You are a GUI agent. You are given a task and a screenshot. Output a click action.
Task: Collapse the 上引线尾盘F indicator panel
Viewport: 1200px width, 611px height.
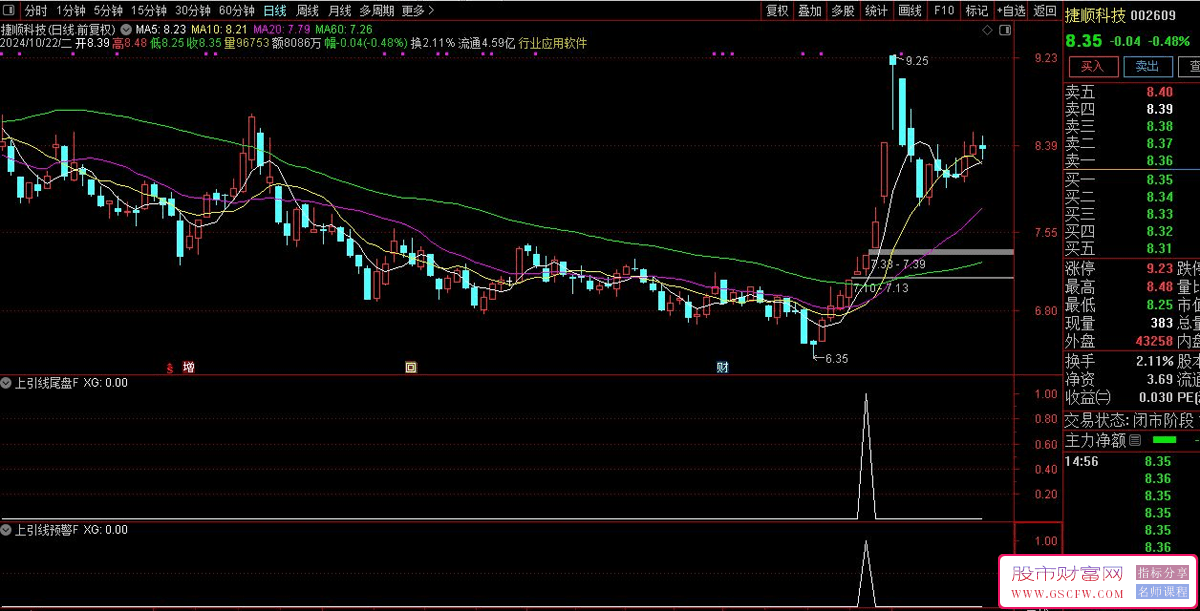(7, 382)
